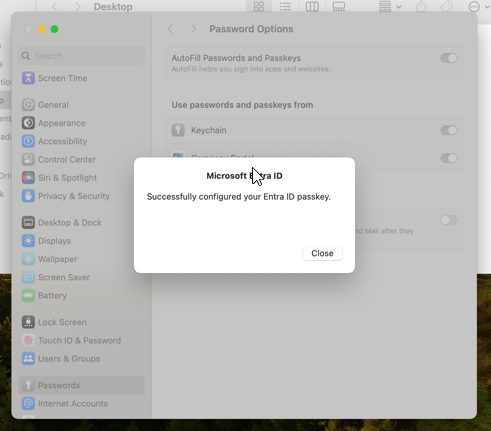The height and width of the screenshot is (431, 491).
Task: Click Privacy & Security label
Action: pyautogui.click(x=74, y=196)
